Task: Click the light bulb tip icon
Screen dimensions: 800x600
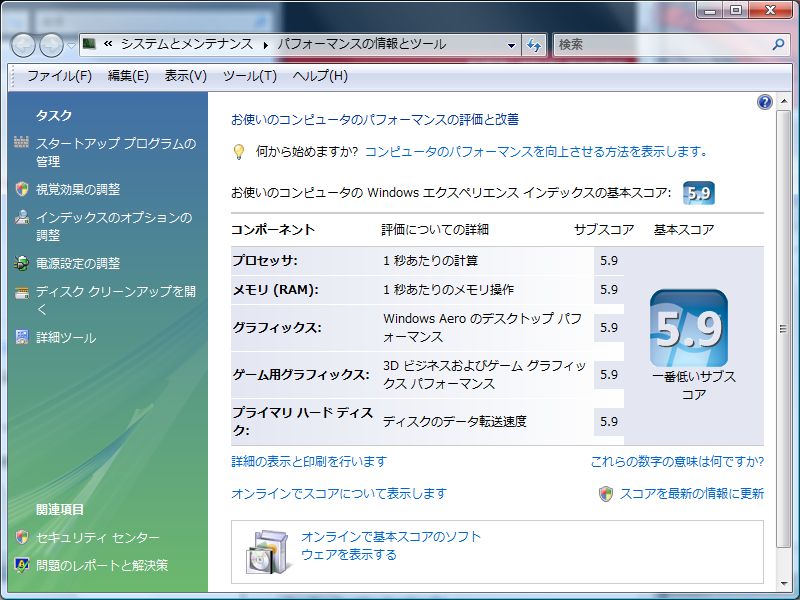Action: (x=238, y=152)
